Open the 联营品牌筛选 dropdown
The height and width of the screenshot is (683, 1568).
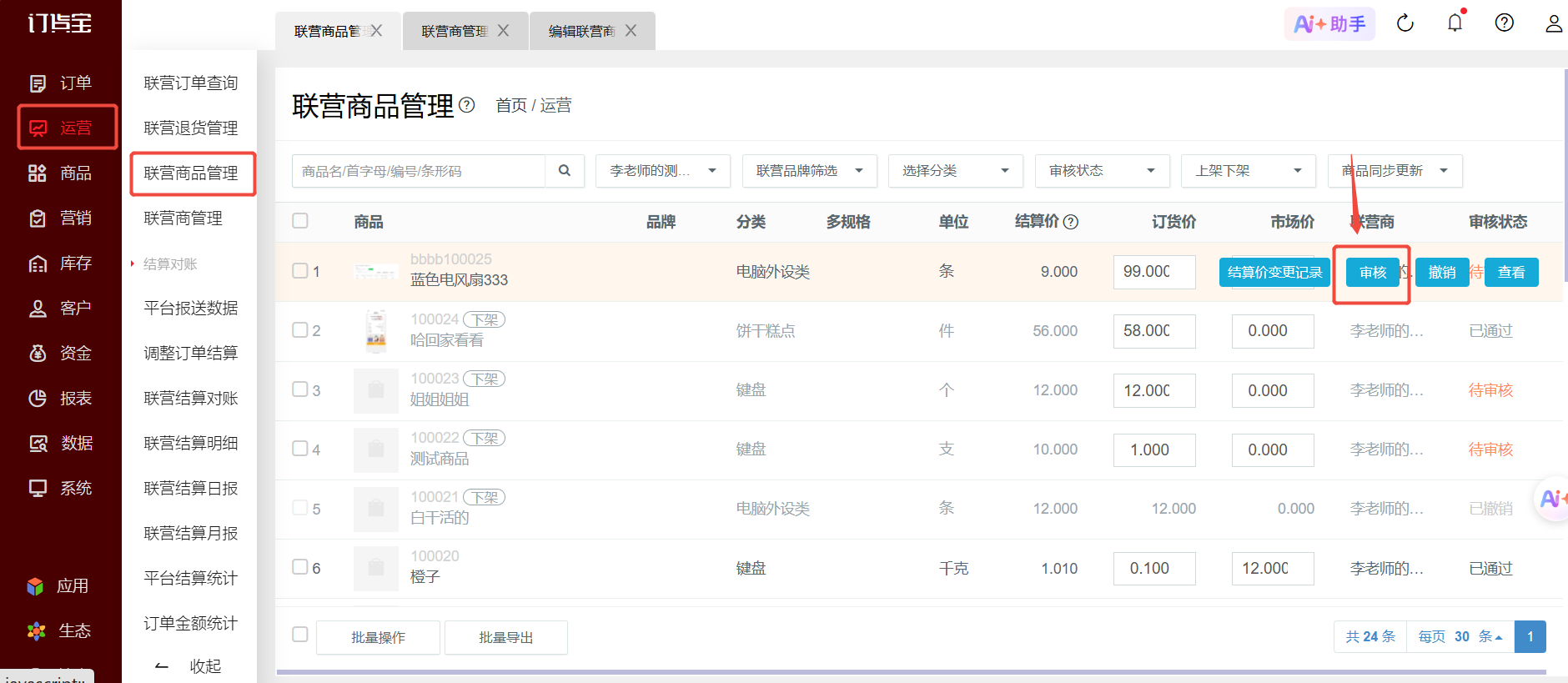(x=809, y=171)
